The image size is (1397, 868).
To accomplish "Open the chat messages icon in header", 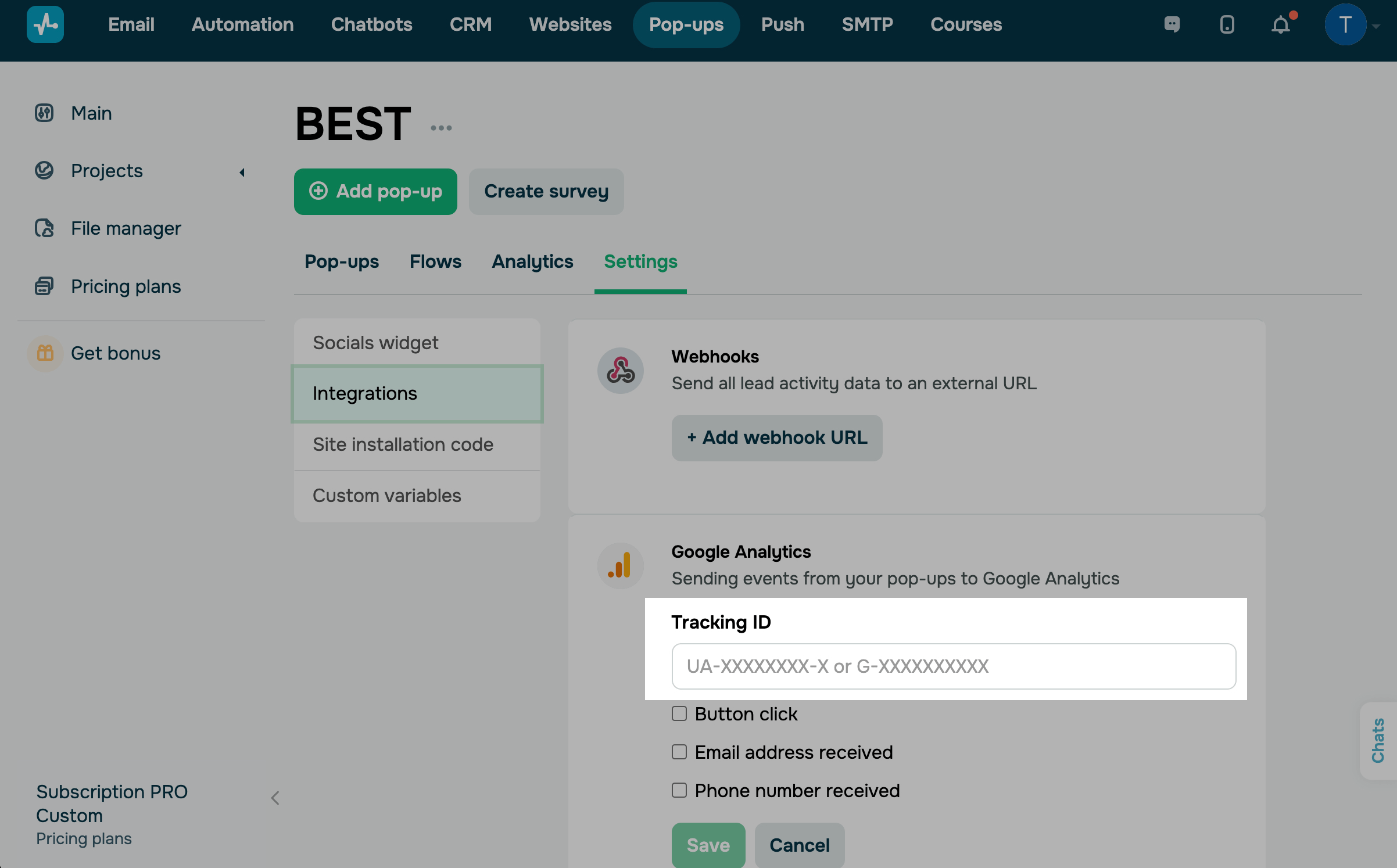I will [1172, 24].
